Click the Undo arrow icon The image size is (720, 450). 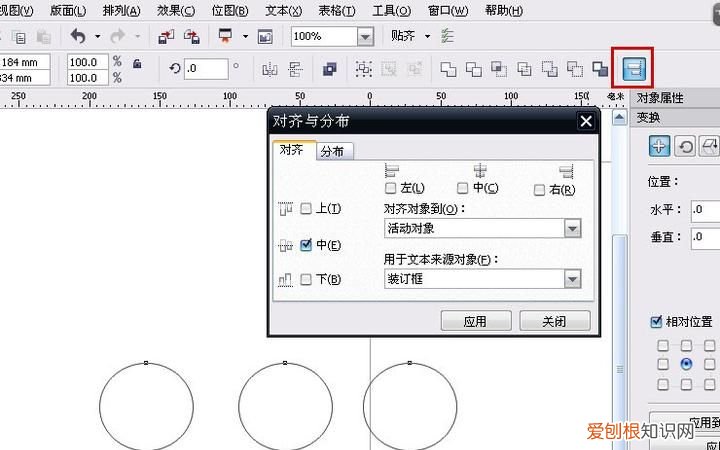point(78,36)
